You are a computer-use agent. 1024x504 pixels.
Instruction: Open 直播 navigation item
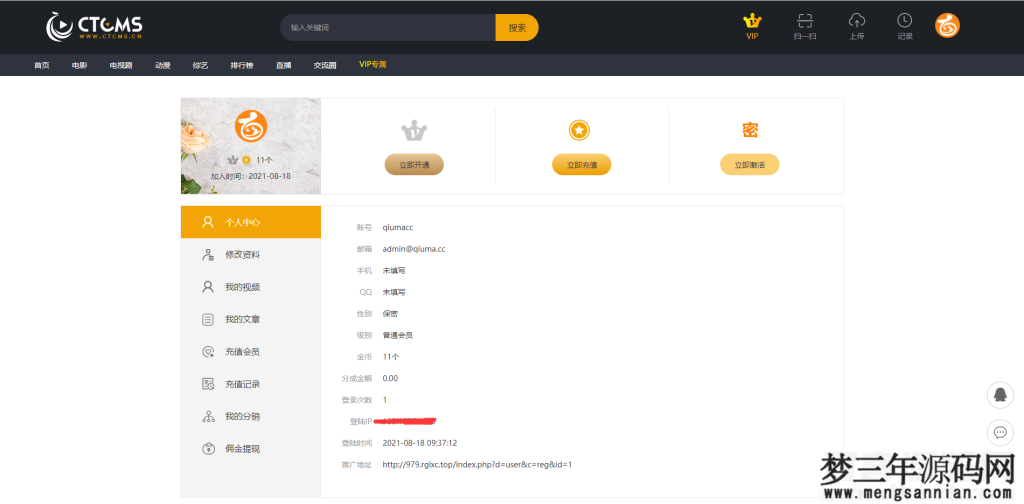pyautogui.click(x=283, y=65)
